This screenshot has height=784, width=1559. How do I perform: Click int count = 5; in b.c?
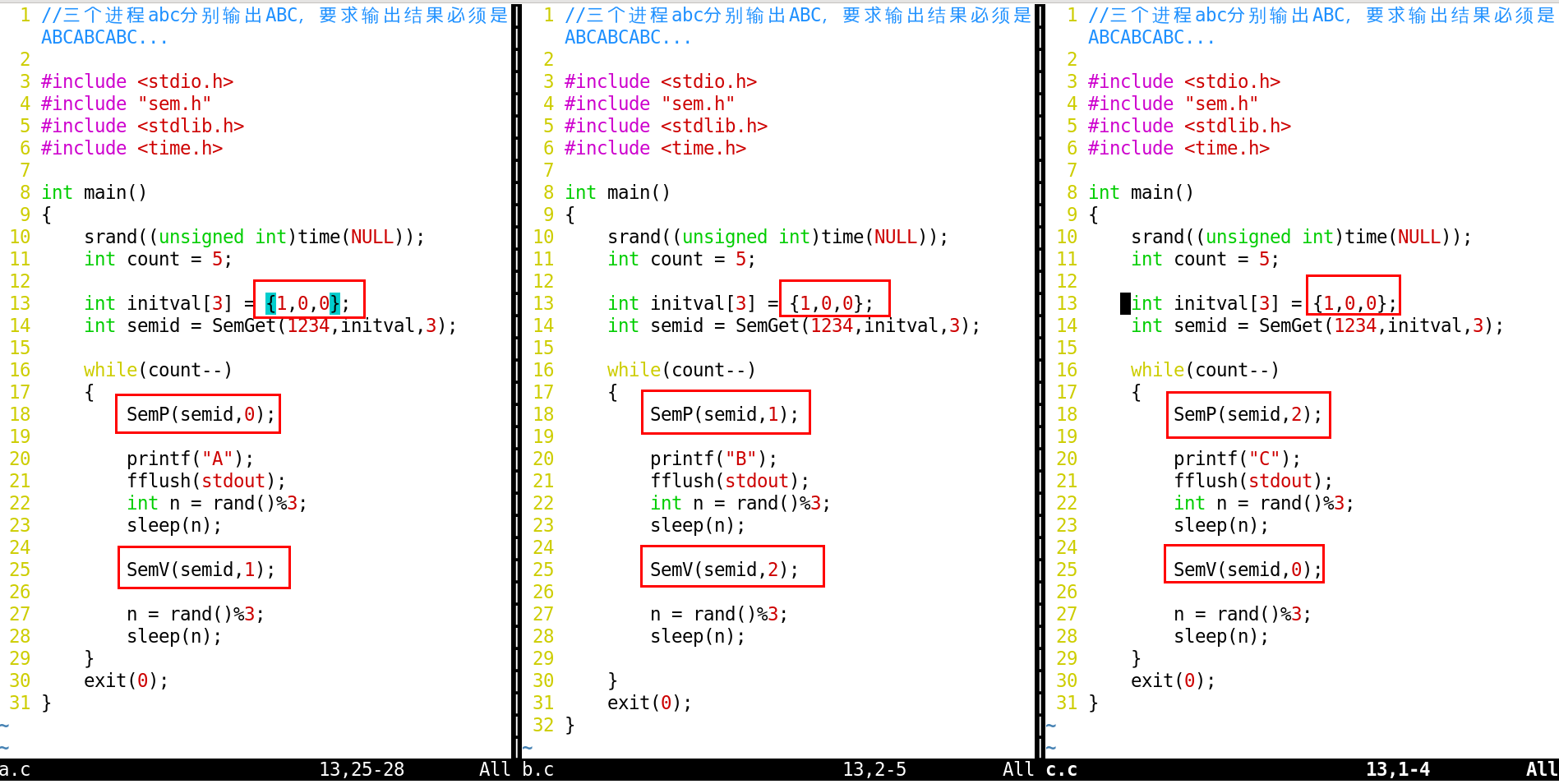click(x=681, y=259)
